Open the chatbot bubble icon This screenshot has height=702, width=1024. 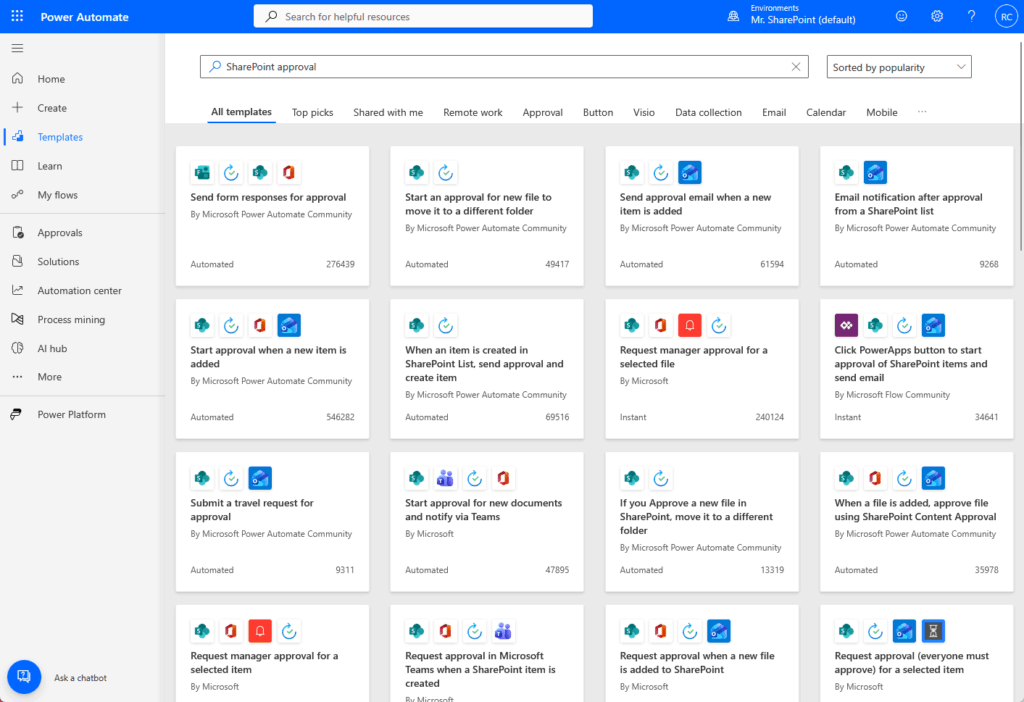(x=24, y=677)
